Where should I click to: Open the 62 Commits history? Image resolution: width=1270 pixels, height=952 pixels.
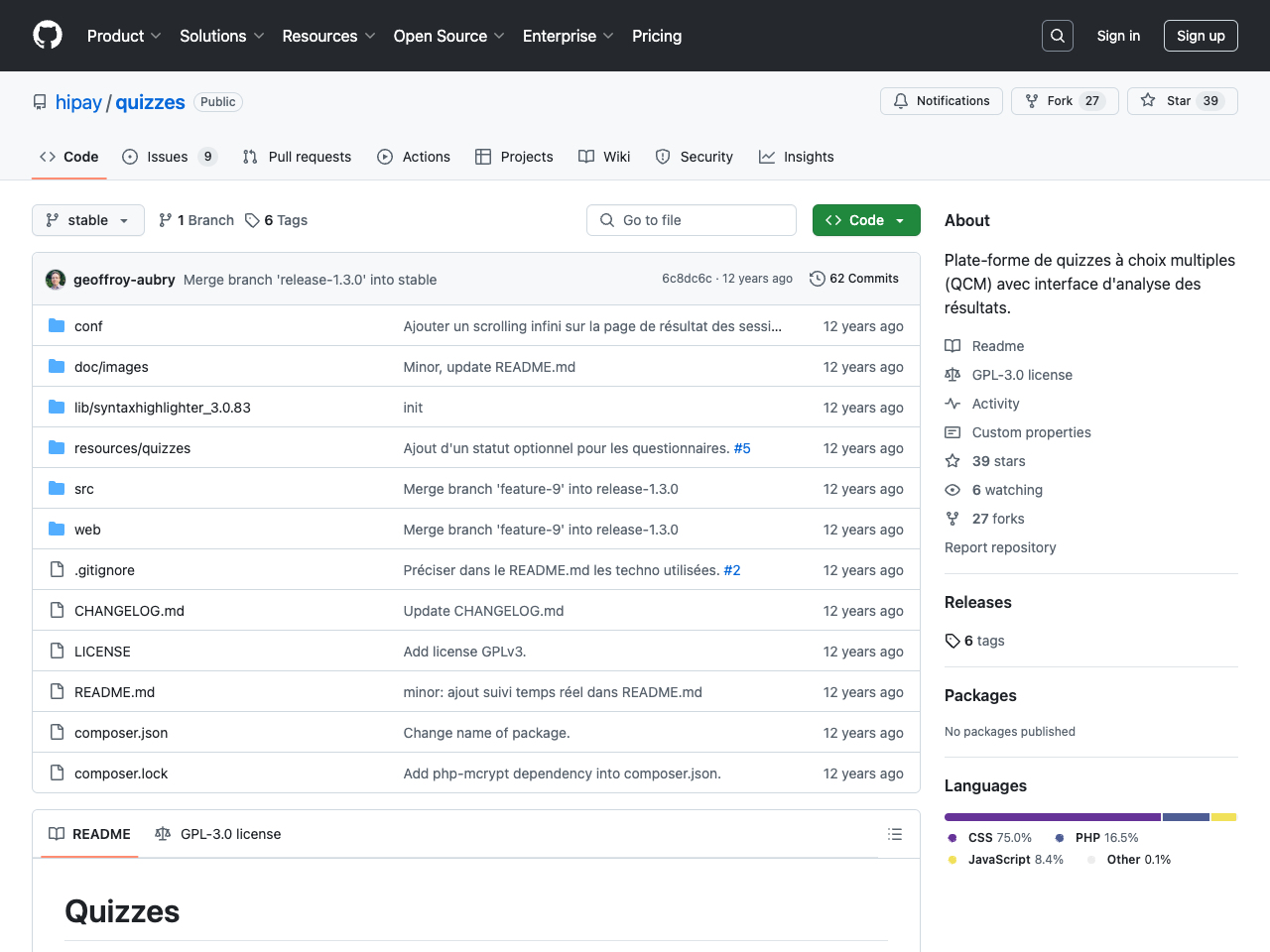(854, 279)
